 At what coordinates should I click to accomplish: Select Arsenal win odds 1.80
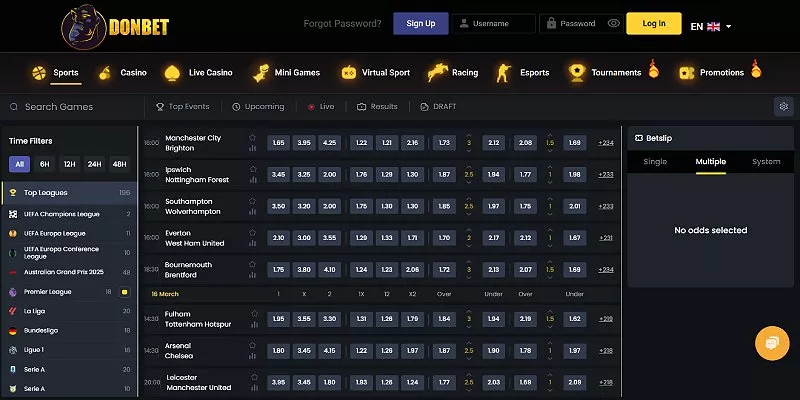coord(279,351)
